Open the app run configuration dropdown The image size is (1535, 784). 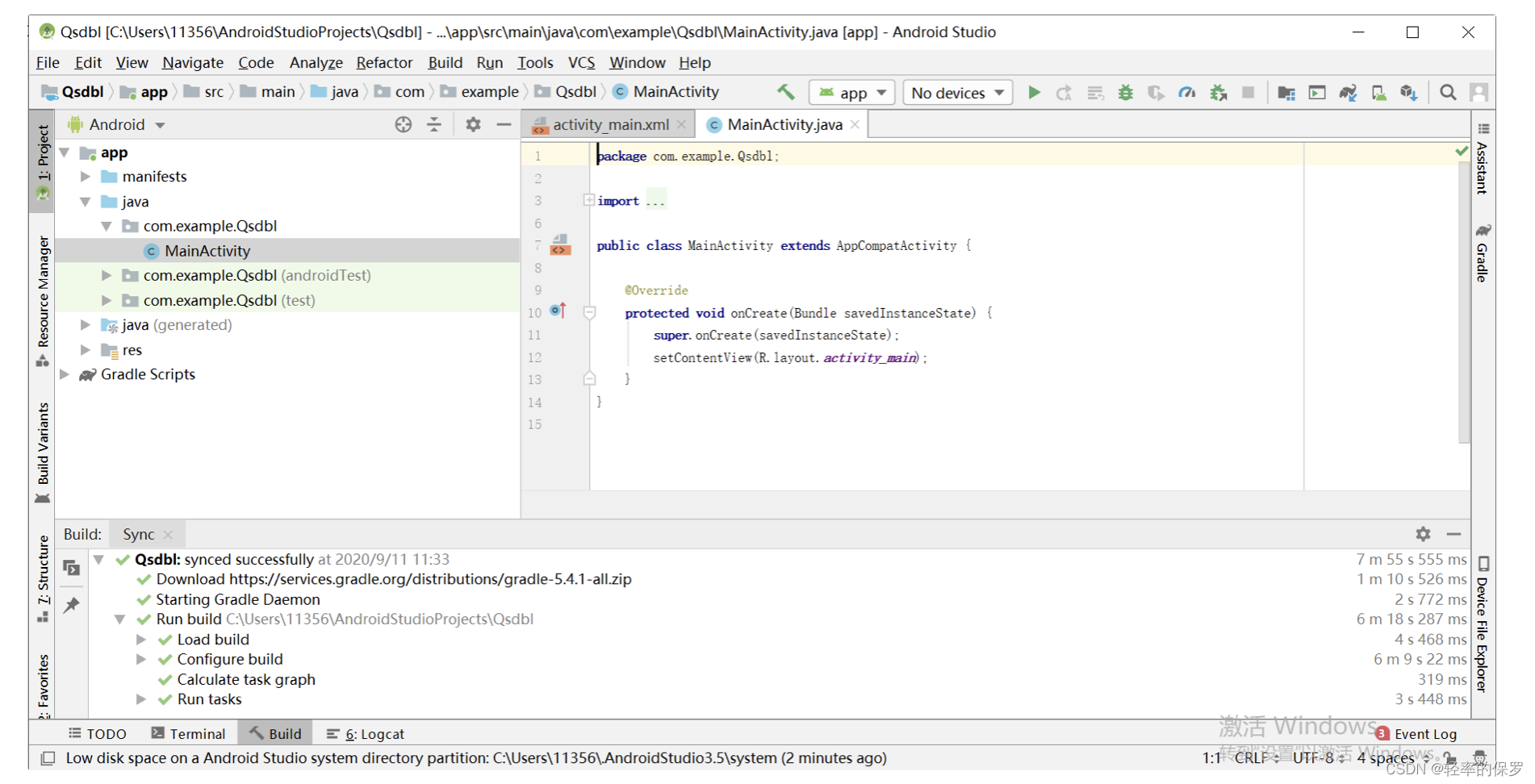pos(852,93)
